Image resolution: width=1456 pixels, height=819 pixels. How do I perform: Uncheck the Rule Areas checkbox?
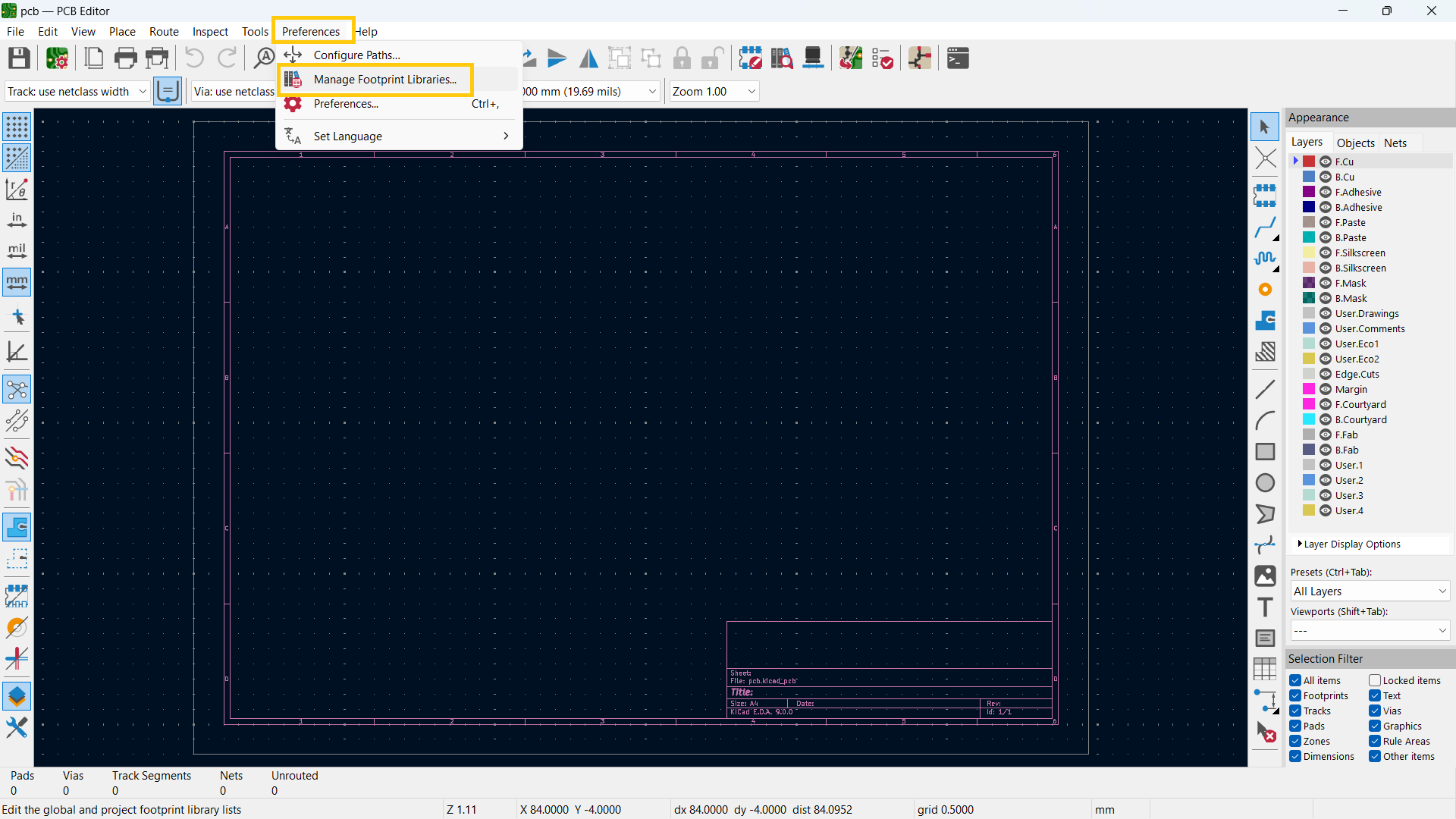coord(1374,741)
